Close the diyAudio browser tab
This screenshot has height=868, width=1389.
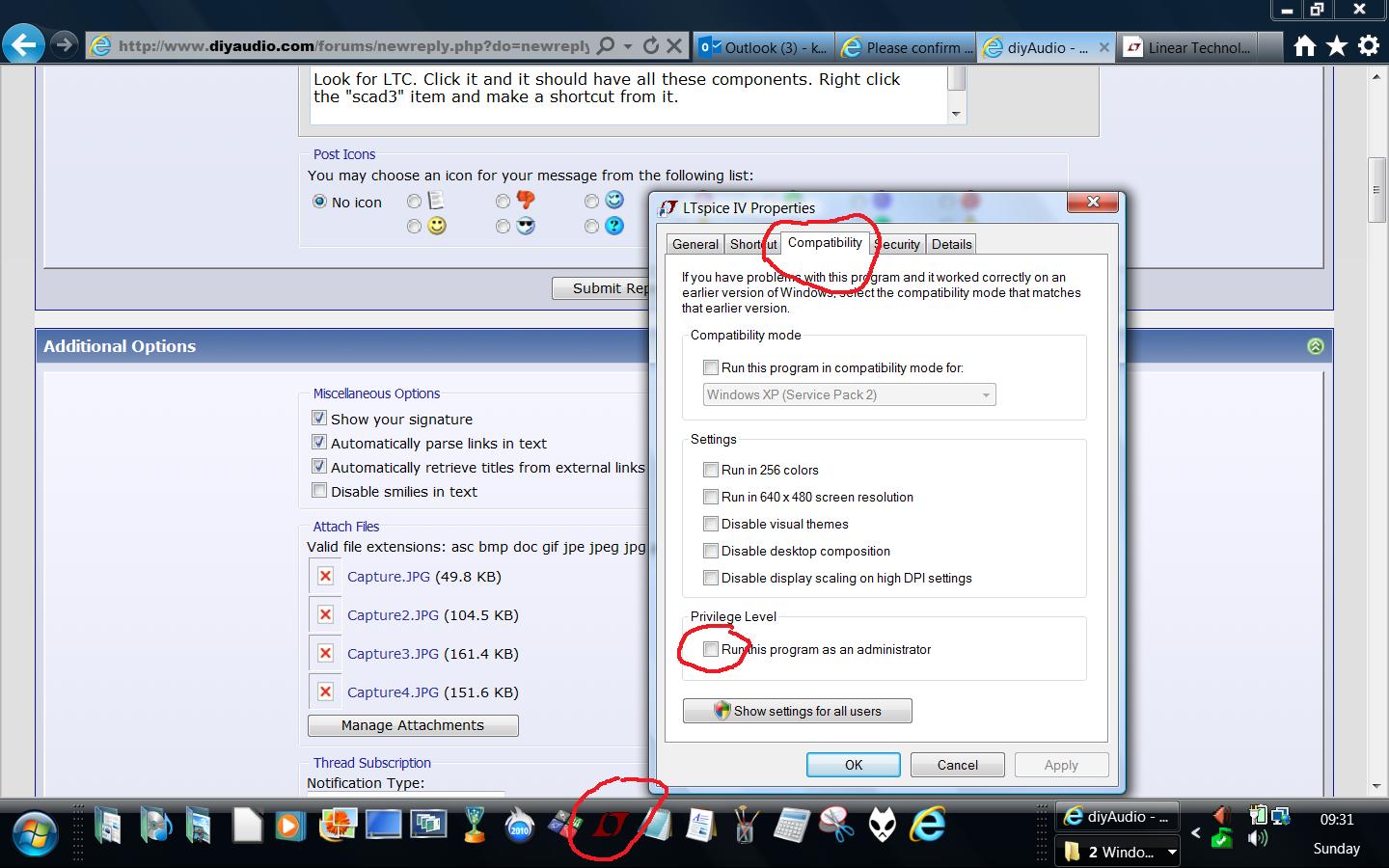pyautogui.click(x=1104, y=47)
